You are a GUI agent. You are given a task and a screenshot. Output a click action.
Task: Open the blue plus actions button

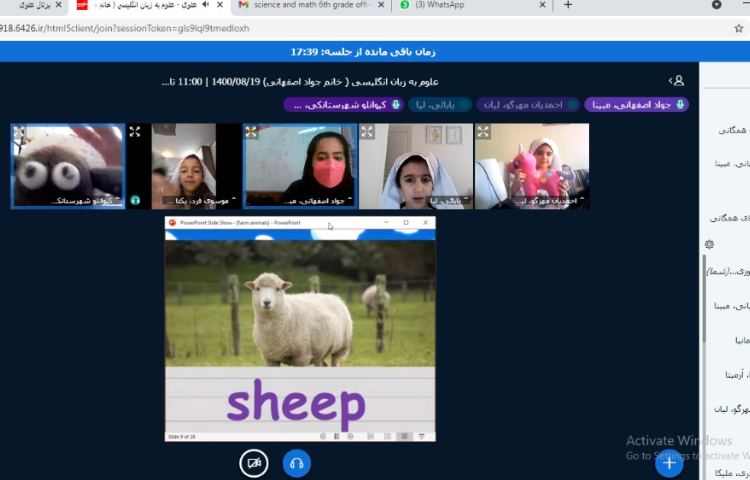(x=669, y=463)
